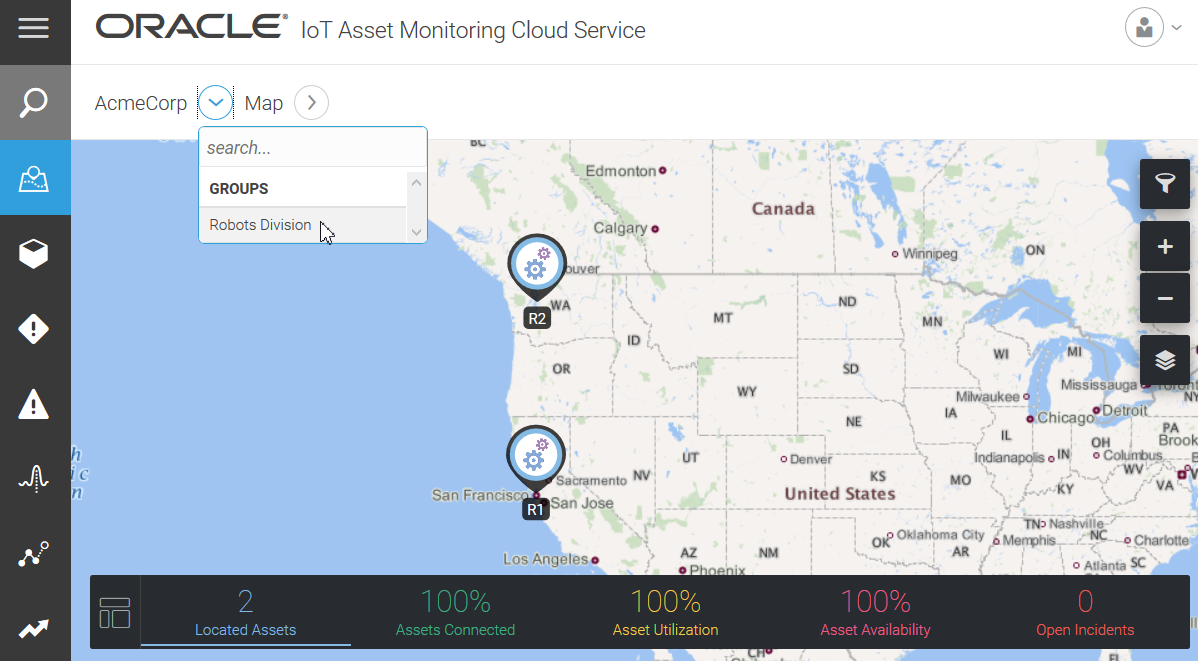The width and height of the screenshot is (1198, 661).
Task: Click the groups list scroll-down arrow
Action: coord(416,232)
